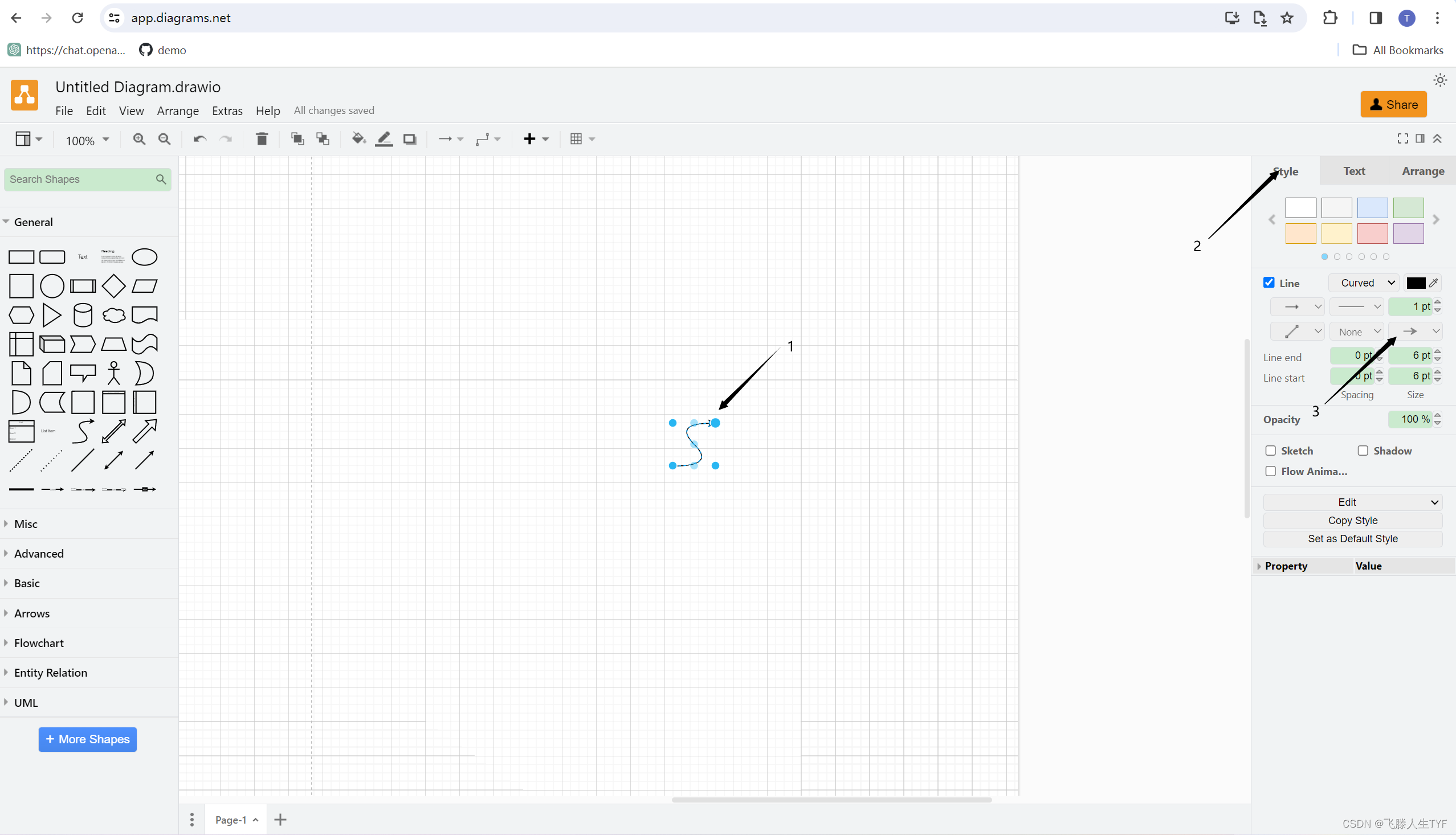The height and width of the screenshot is (835, 1456).
Task: Open the Arrange menu
Action: pyautogui.click(x=178, y=110)
